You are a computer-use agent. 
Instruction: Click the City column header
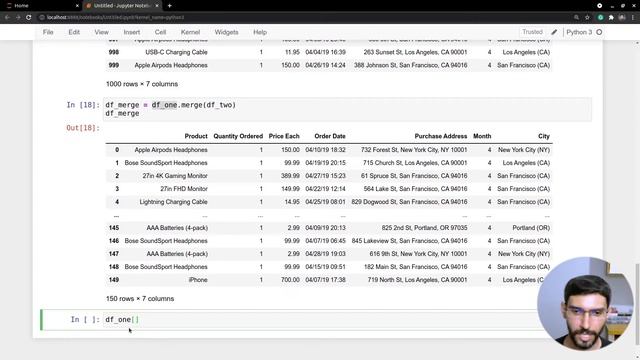pyautogui.click(x=544, y=136)
